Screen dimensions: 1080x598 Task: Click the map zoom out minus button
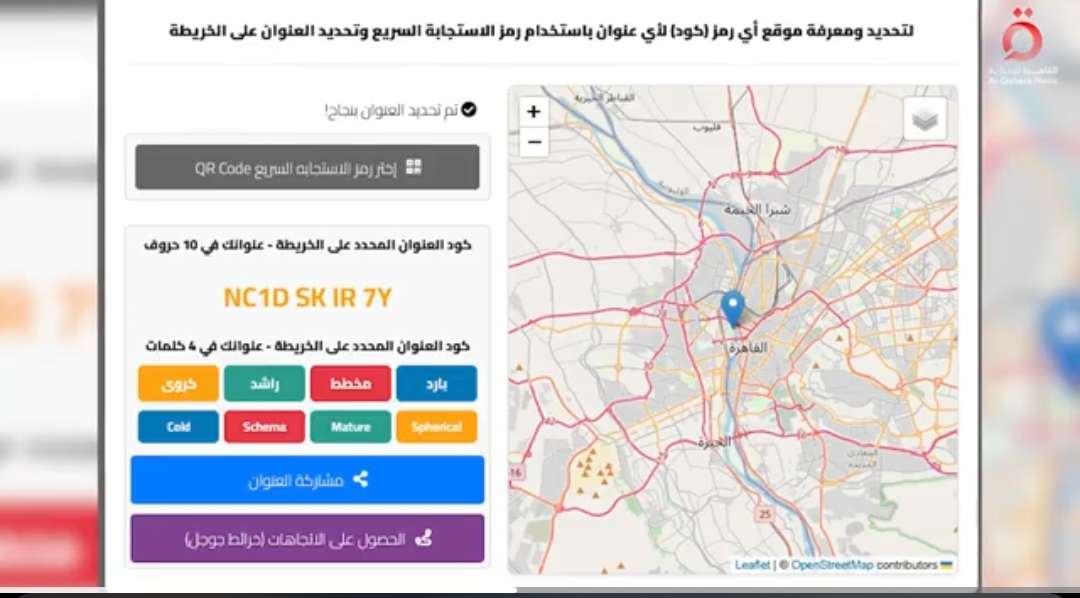534,142
